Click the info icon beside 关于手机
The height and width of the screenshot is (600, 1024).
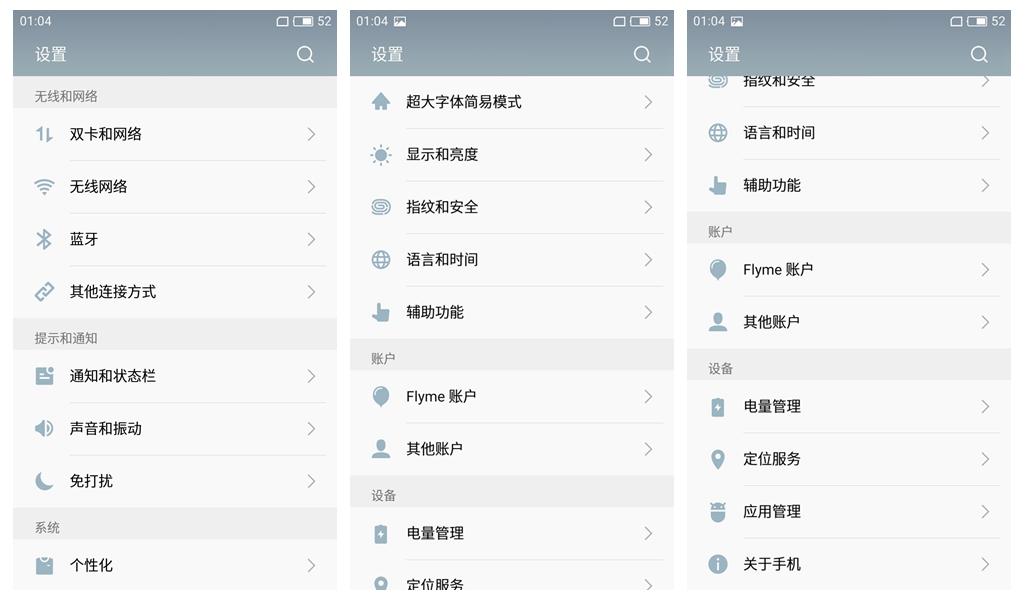(x=718, y=564)
